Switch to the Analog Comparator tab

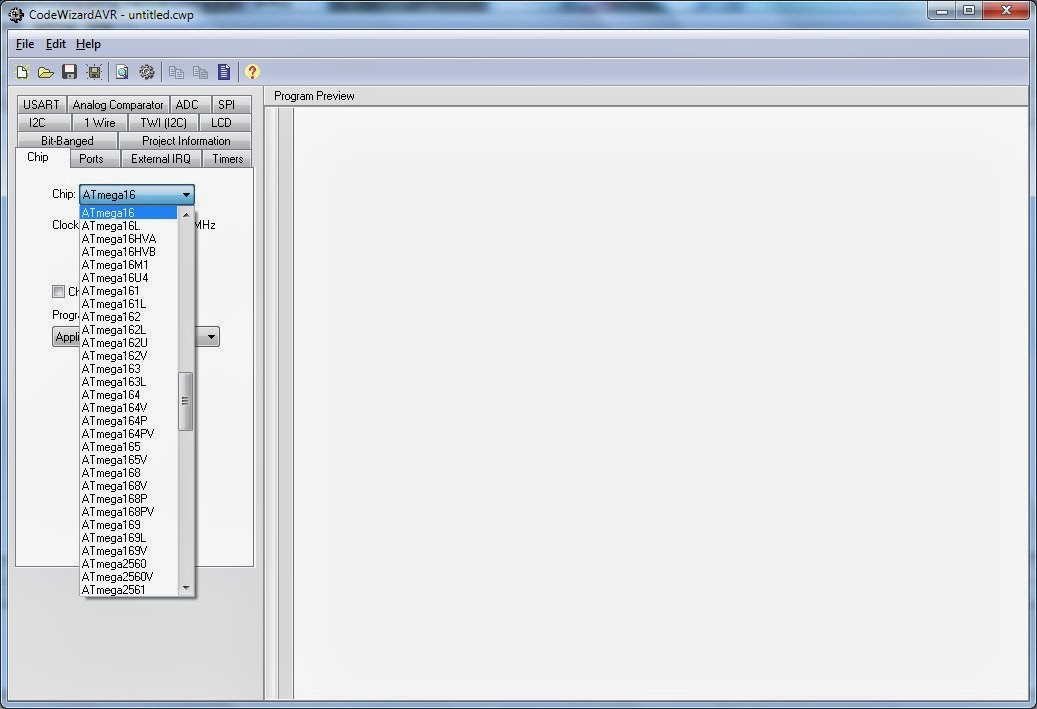[x=118, y=104]
